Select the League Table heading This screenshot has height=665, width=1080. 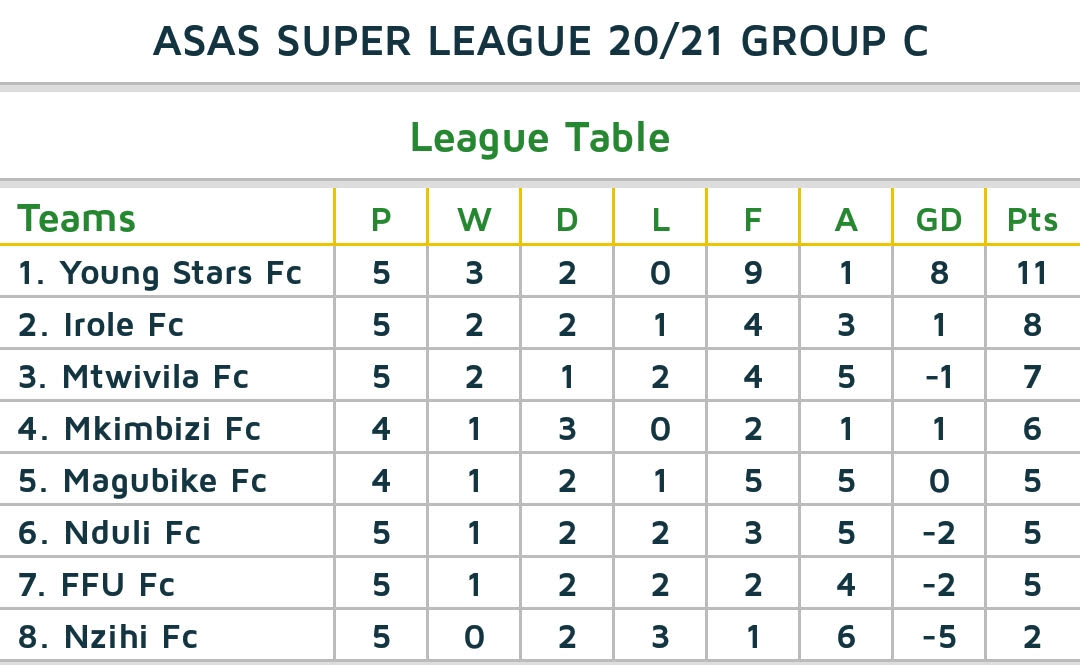click(540, 138)
